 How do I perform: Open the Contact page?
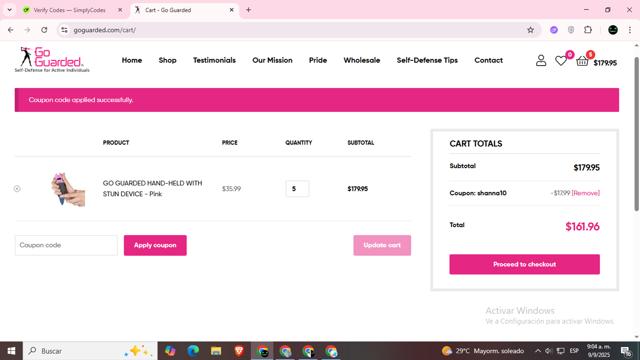pos(489,60)
